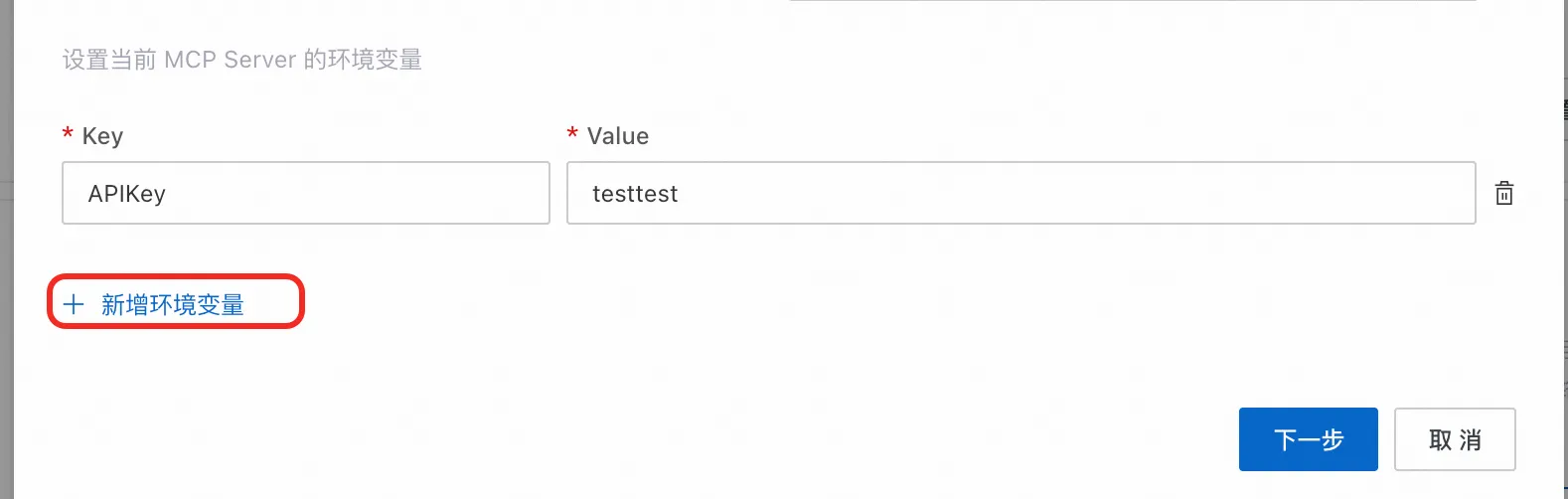This screenshot has height=499, width=1568.
Task: Click the 下一步 label text on blue button
Action: point(1309,439)
